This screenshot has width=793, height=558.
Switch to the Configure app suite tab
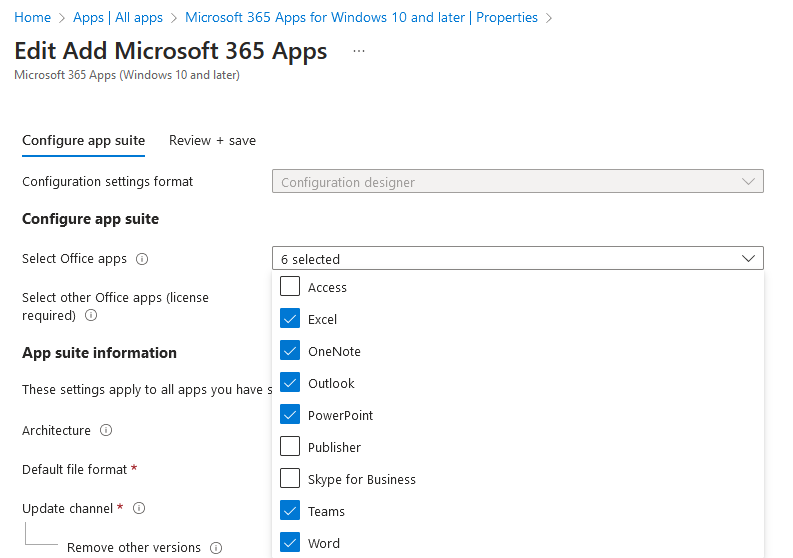83,141
